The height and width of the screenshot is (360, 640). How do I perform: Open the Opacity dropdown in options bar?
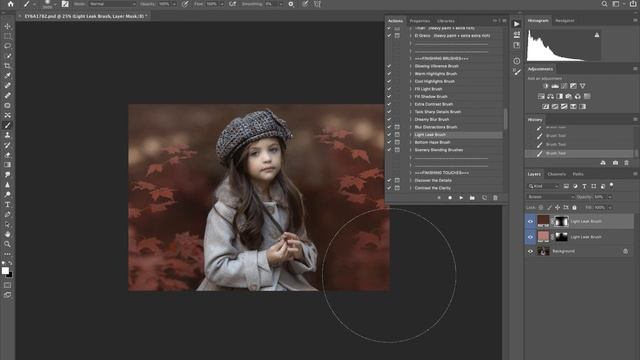coord(174,4)
